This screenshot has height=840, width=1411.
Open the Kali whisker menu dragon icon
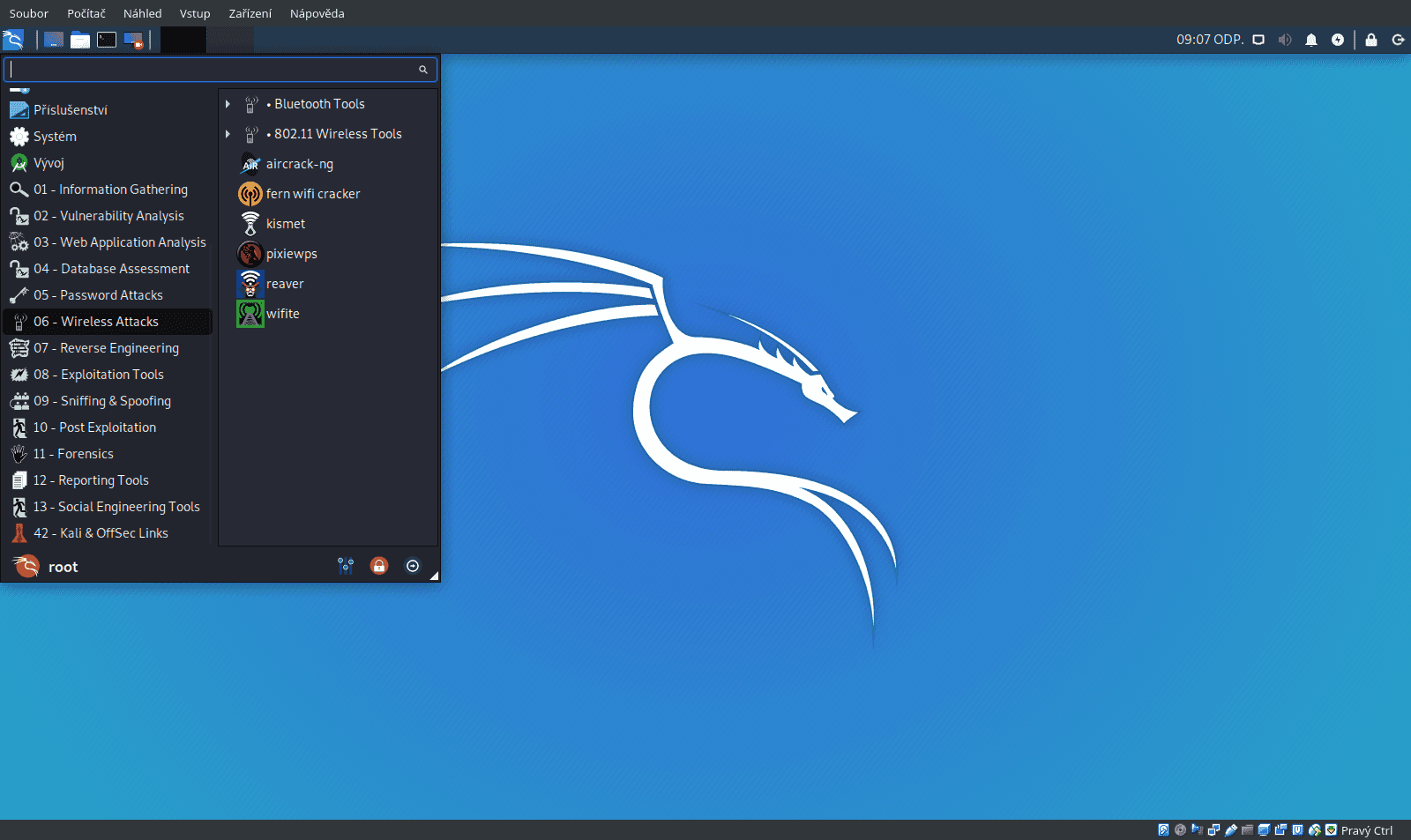[13, 39]
